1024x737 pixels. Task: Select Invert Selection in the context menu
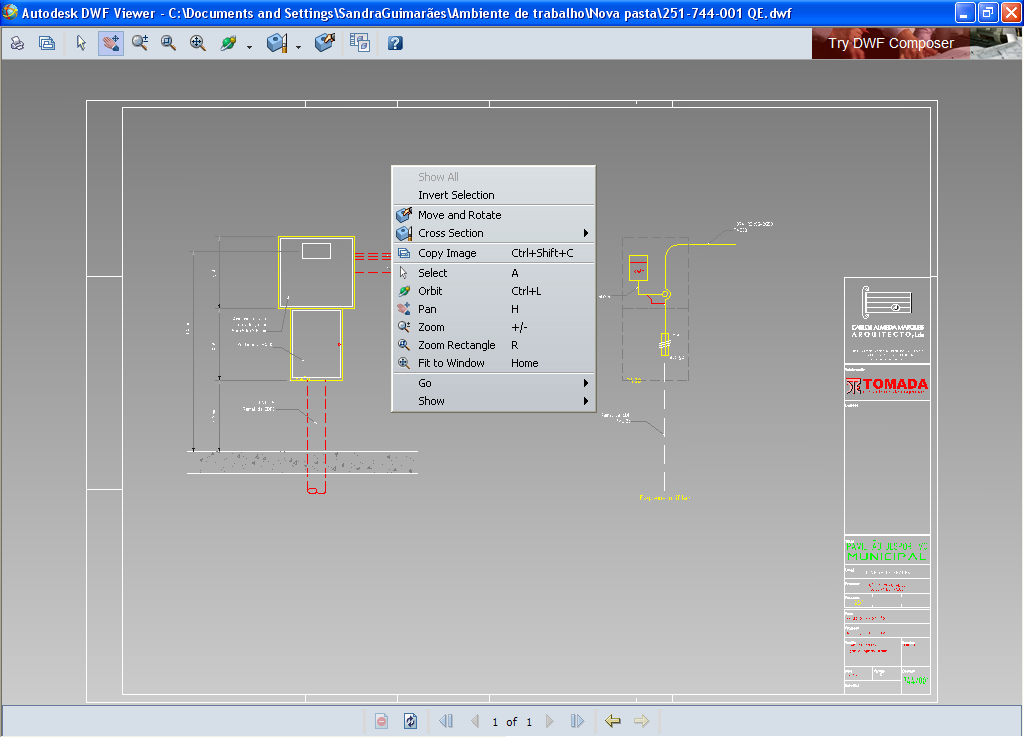coord(456,195)
